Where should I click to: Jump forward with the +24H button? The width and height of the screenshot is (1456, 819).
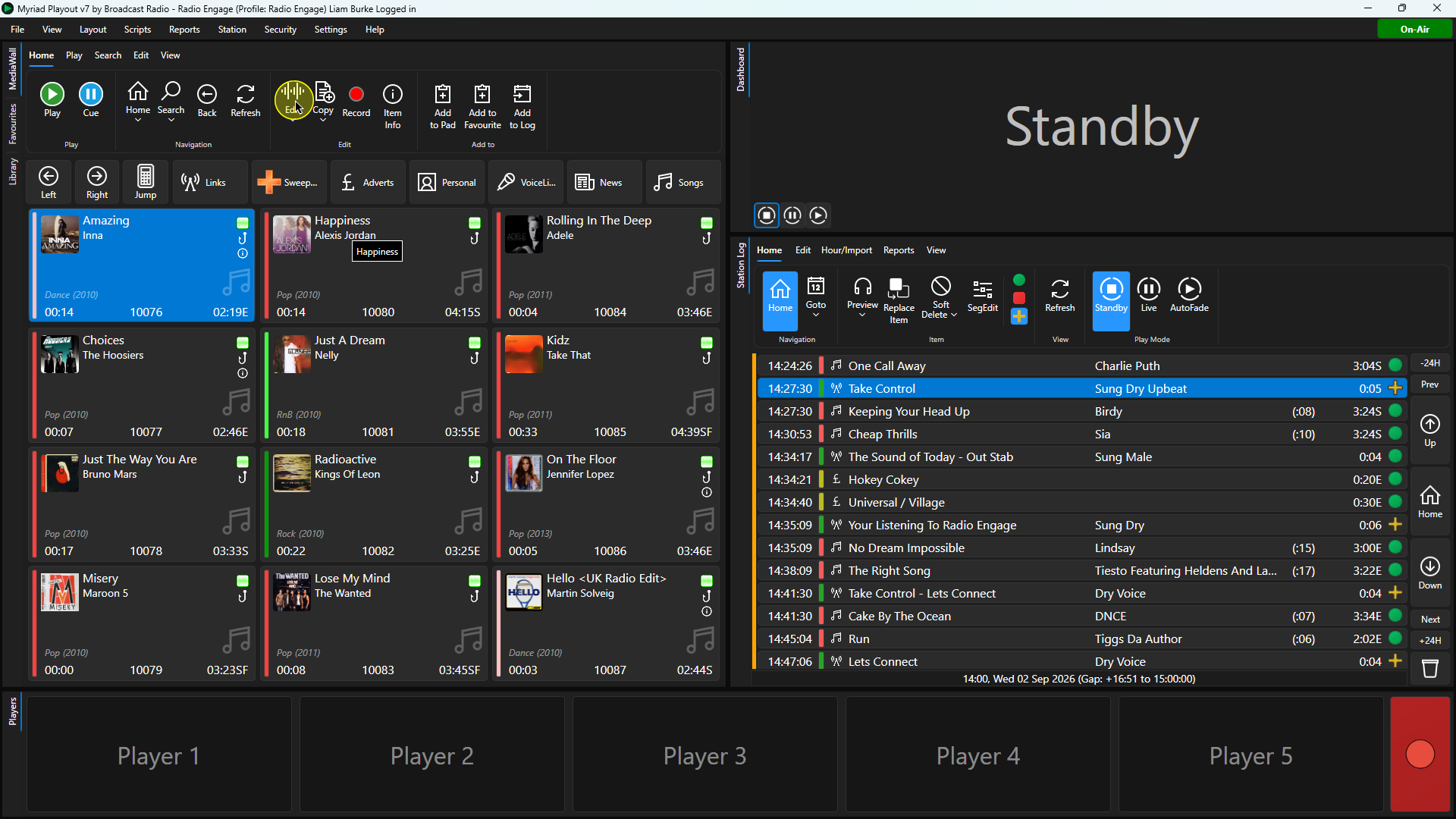(1429, 640)
